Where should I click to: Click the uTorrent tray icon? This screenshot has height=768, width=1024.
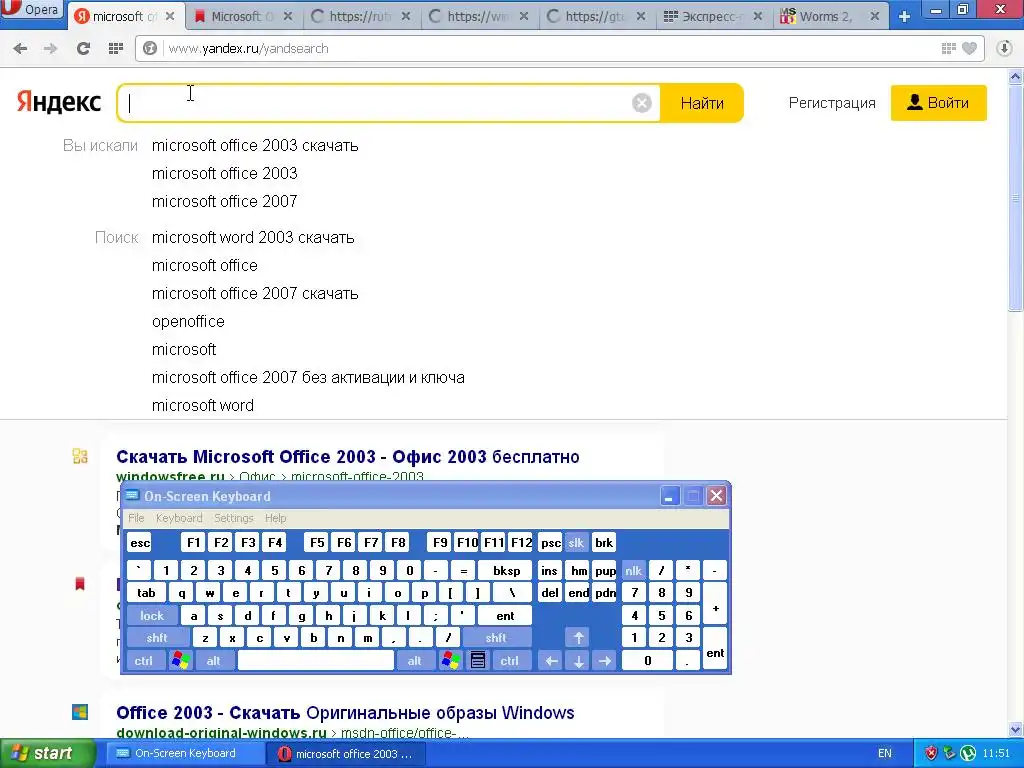pos(968,753)
